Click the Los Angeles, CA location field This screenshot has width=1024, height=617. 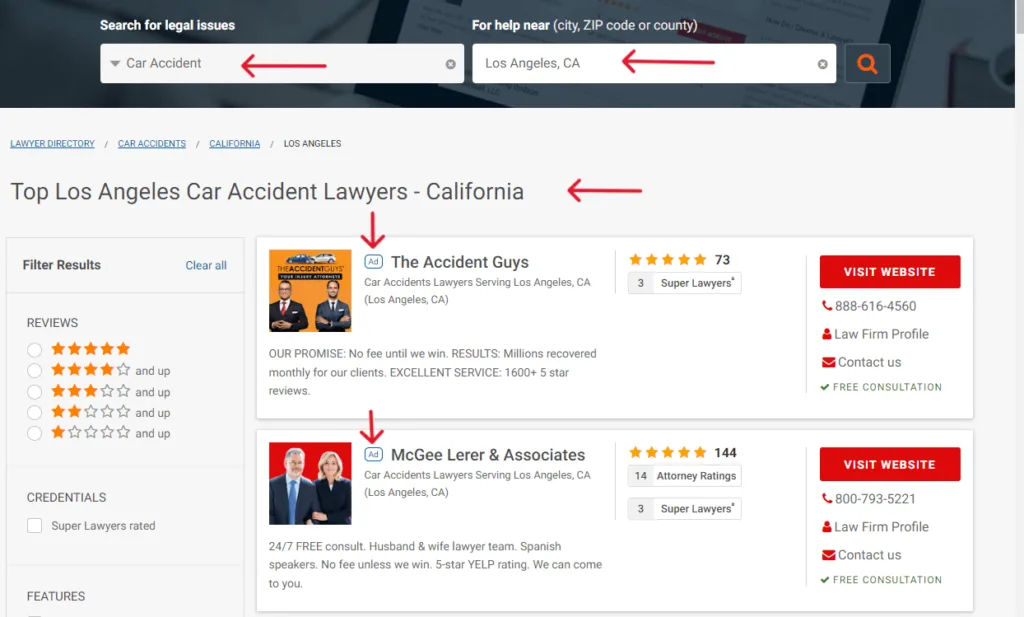coord(654,63)
